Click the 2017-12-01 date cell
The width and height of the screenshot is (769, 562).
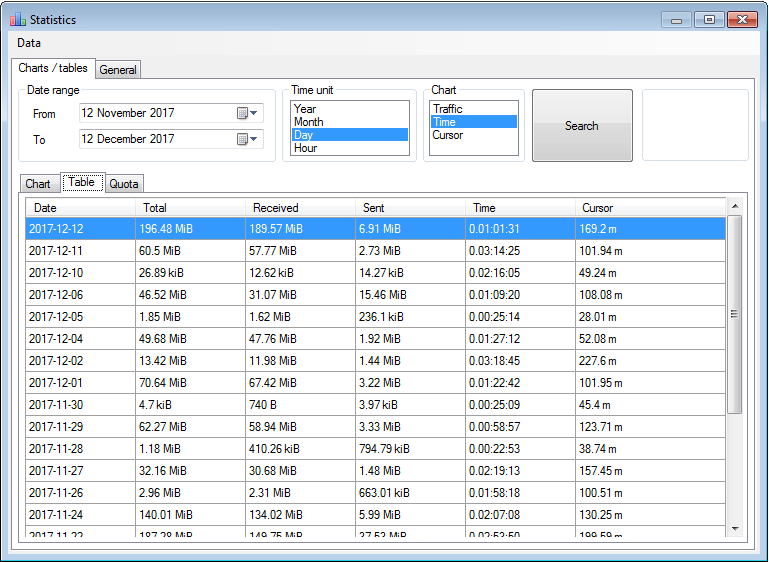click(x=80, y=383)
